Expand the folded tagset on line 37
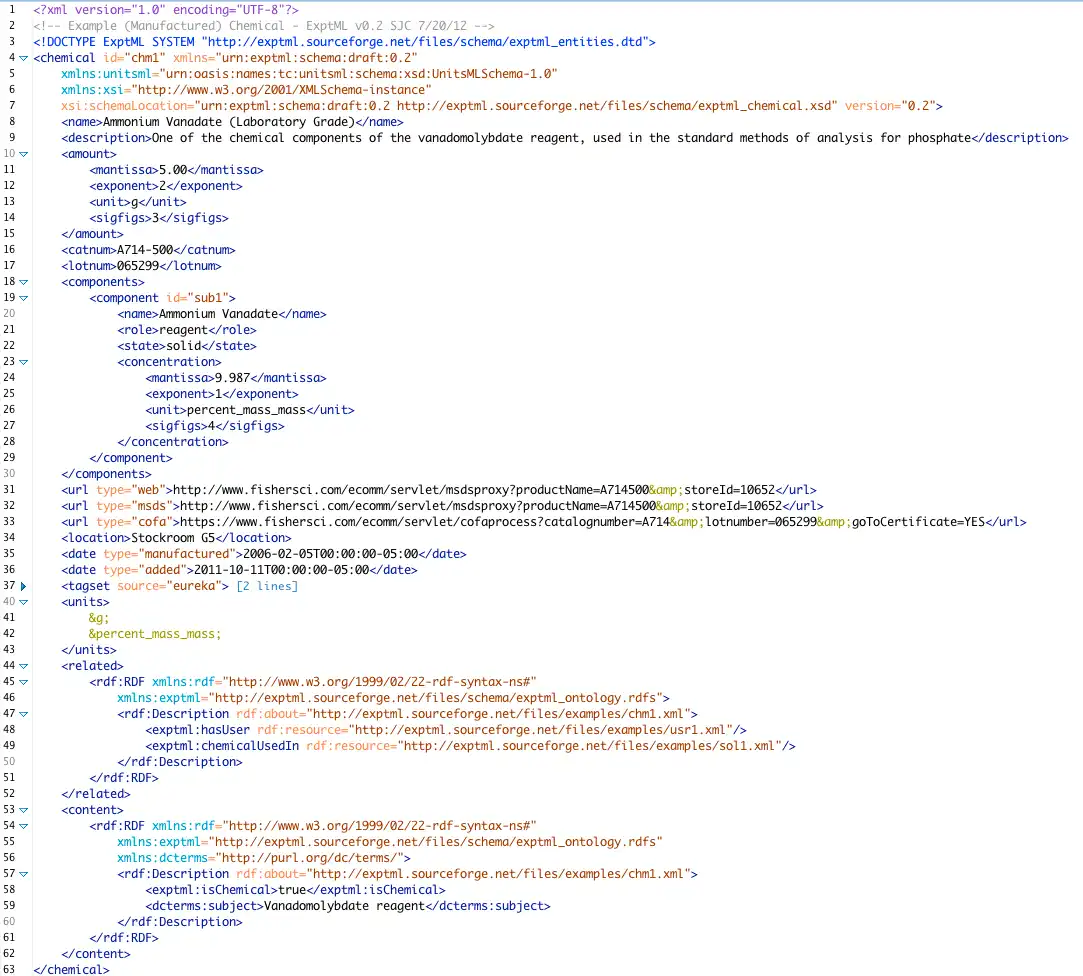 pos(23,586)
